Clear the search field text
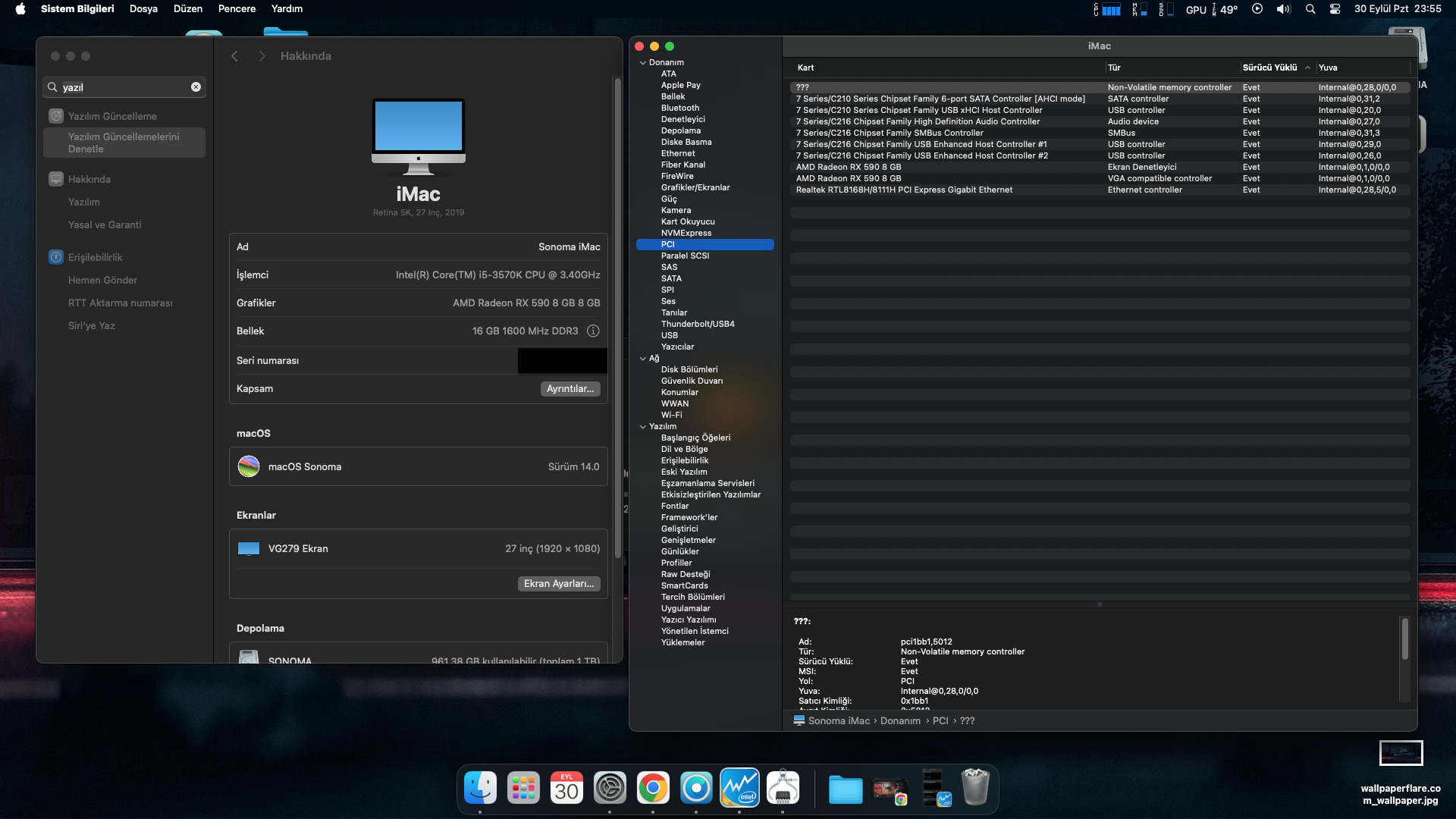 point(196,87)
